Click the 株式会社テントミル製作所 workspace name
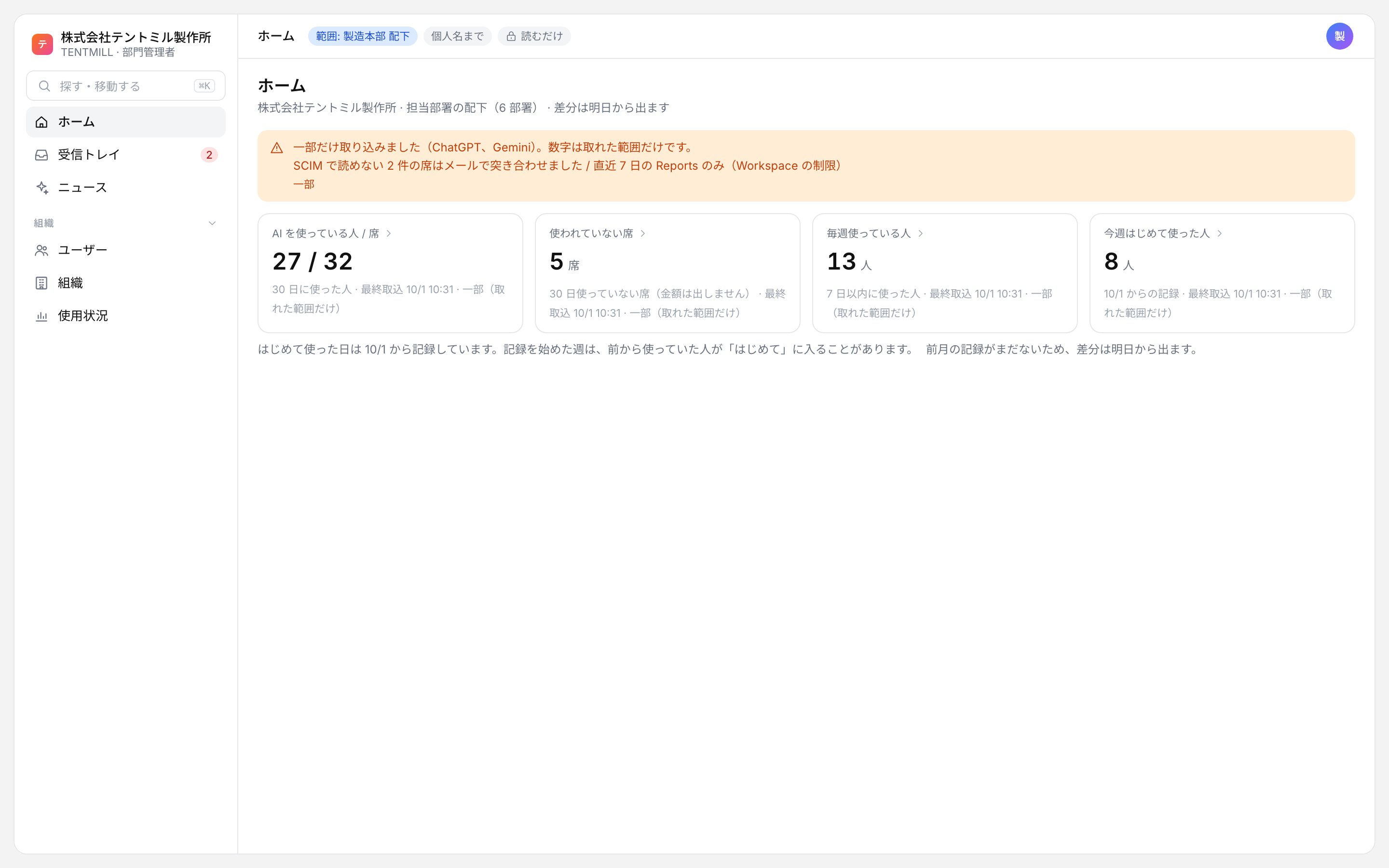Image resolution: width=1389 pixels, height=868 pixels. click(136, 37)
